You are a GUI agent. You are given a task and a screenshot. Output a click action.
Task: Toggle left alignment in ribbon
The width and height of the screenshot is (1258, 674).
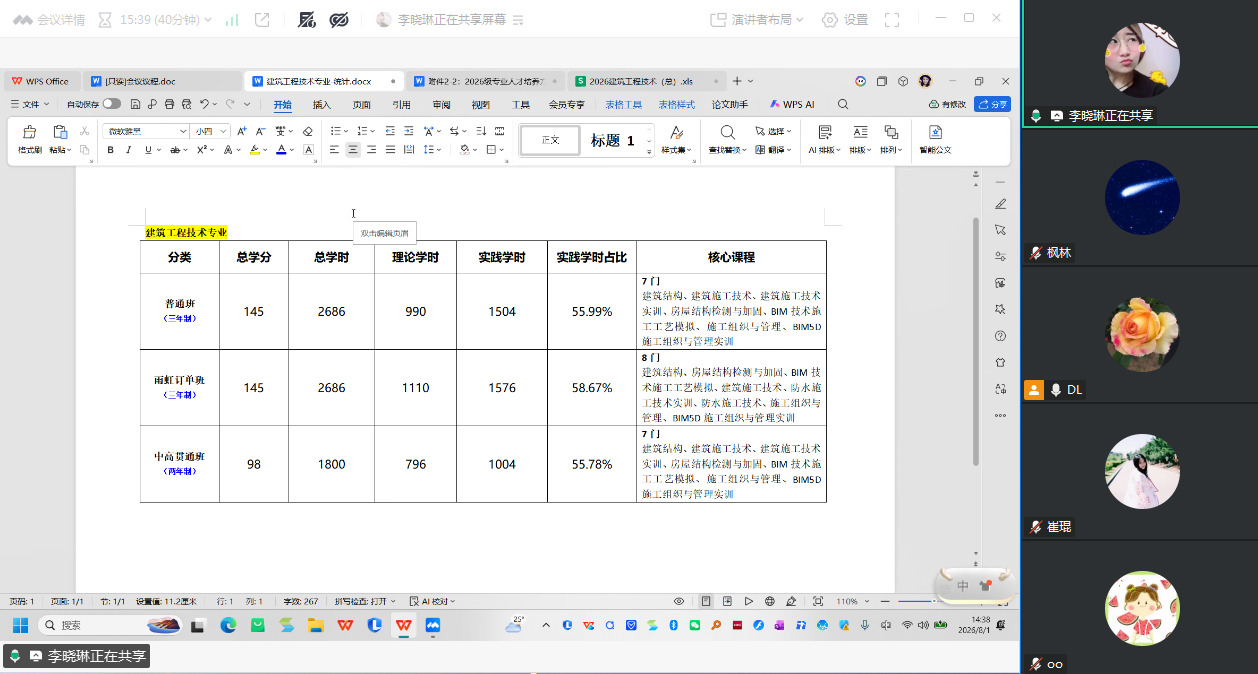click(335, 150)
